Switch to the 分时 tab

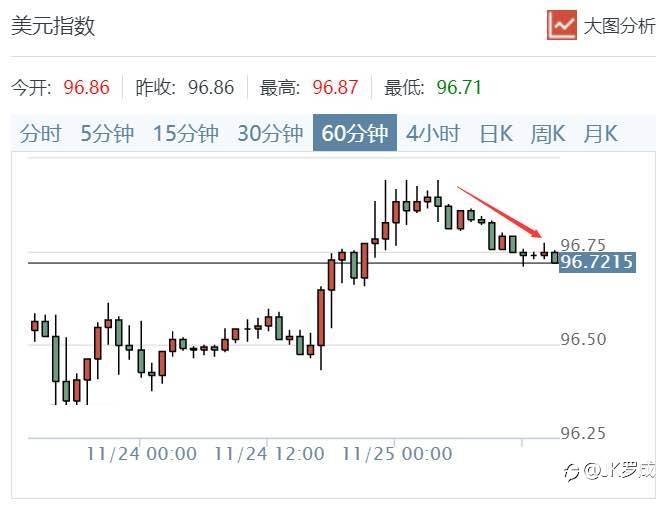(x=41, y=133)
